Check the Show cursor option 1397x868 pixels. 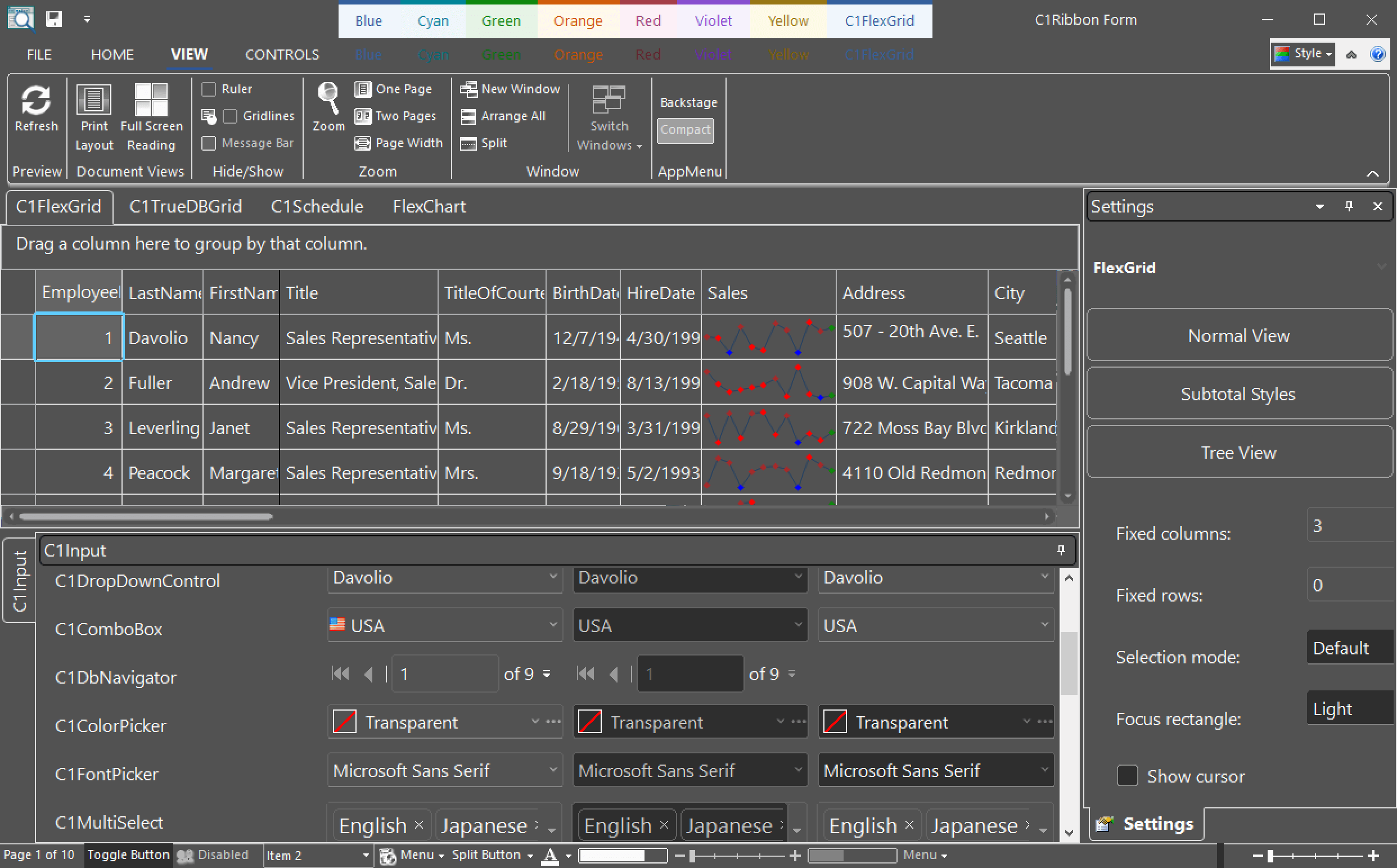coord(1127,776)
